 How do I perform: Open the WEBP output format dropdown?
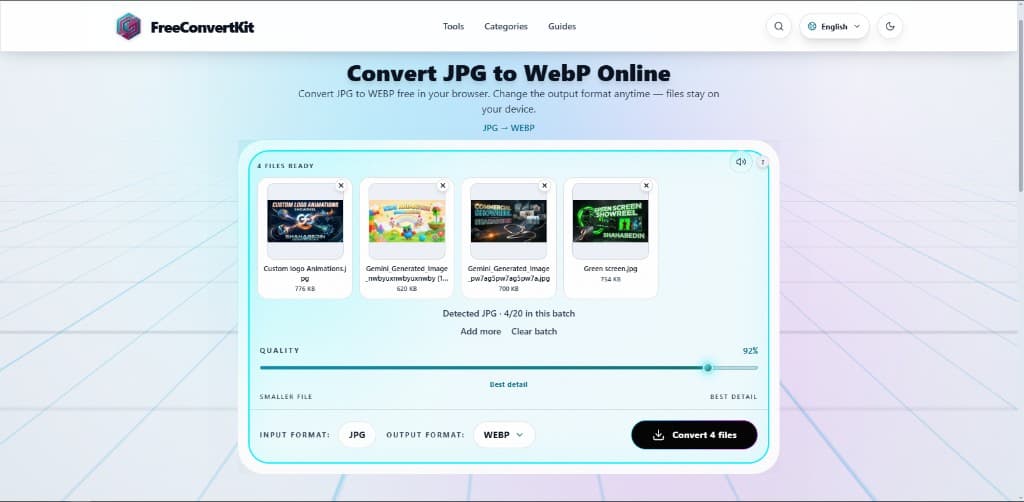click(504, 435)
